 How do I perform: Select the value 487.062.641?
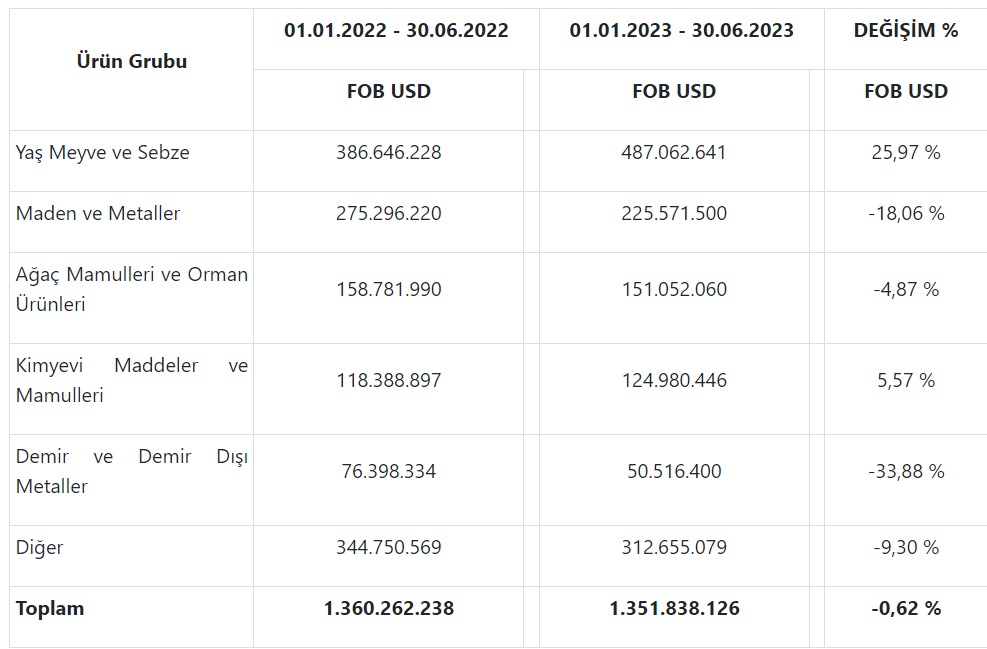click(674, 152)
